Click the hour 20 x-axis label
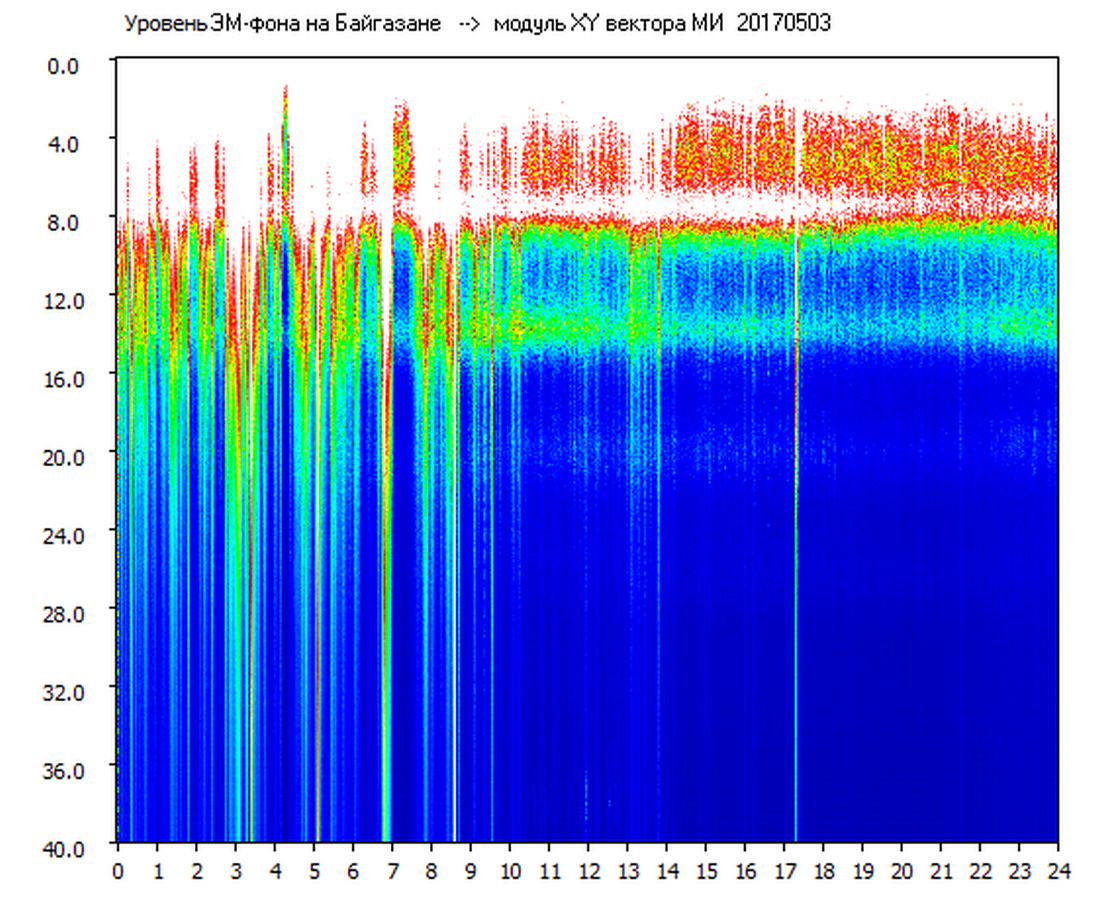 click(x=902, y=870)
